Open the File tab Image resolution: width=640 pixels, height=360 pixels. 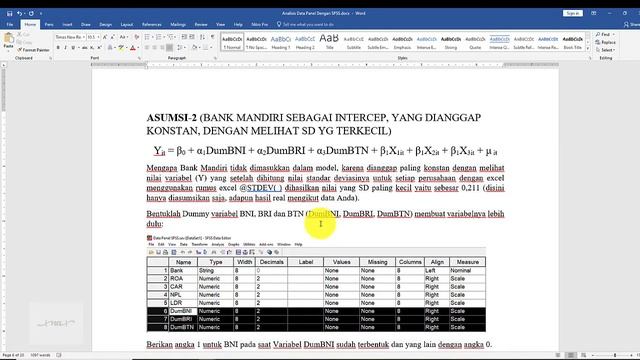click(x=10, y=24)
